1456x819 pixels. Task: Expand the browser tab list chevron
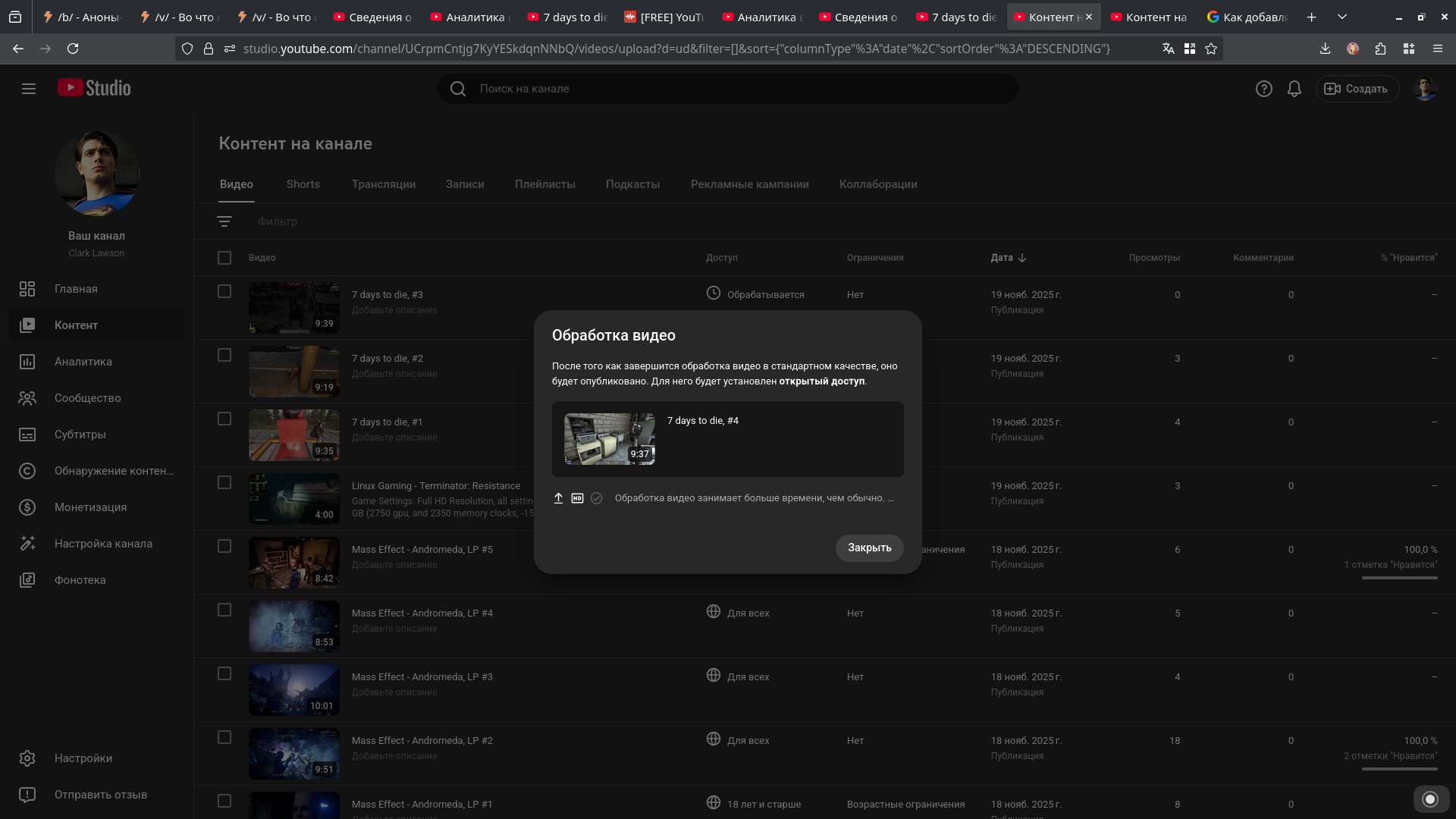coord(1342,17)
